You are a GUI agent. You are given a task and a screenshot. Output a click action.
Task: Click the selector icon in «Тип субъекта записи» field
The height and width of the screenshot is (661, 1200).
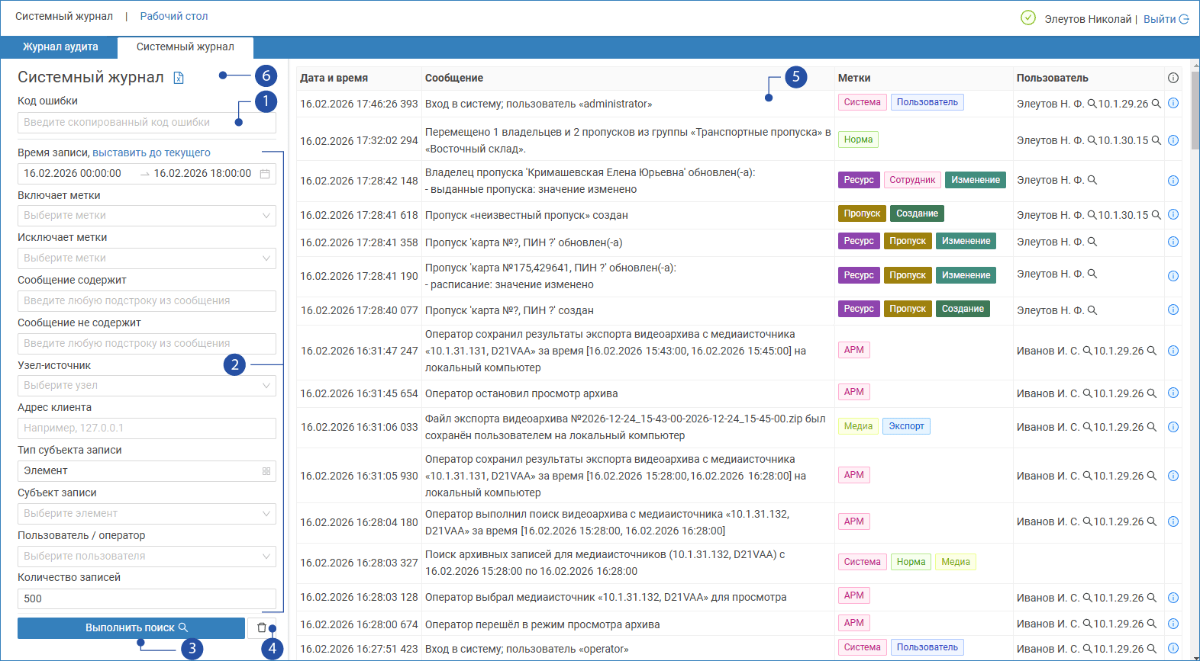click(266, 469)
